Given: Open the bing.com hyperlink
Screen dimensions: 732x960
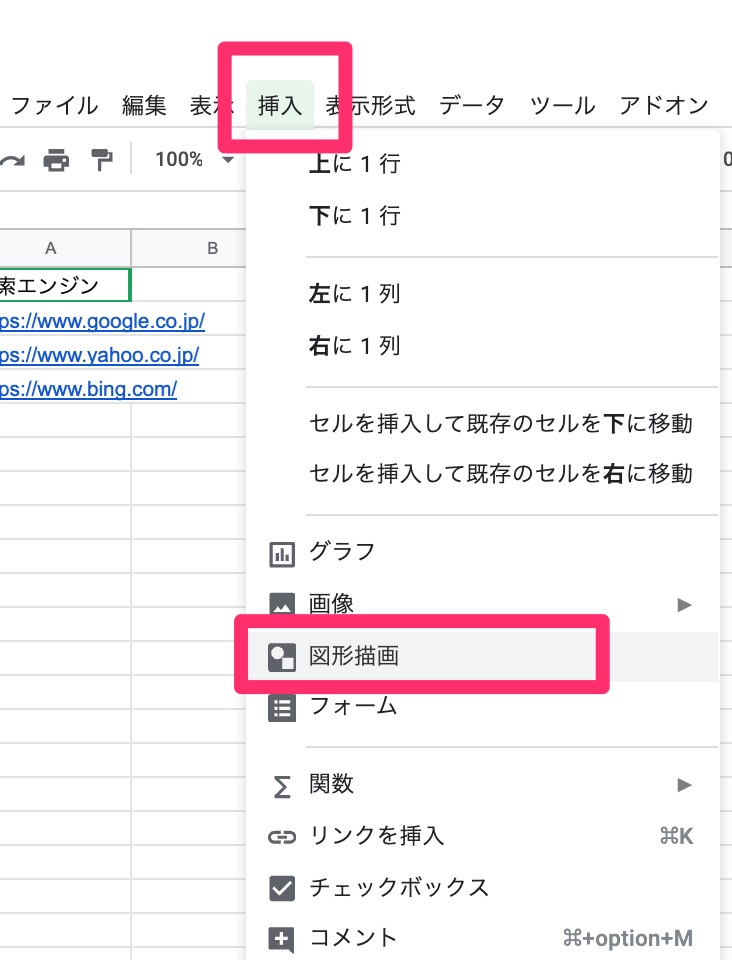Looking at the screenshot, I should click(88, 389).
